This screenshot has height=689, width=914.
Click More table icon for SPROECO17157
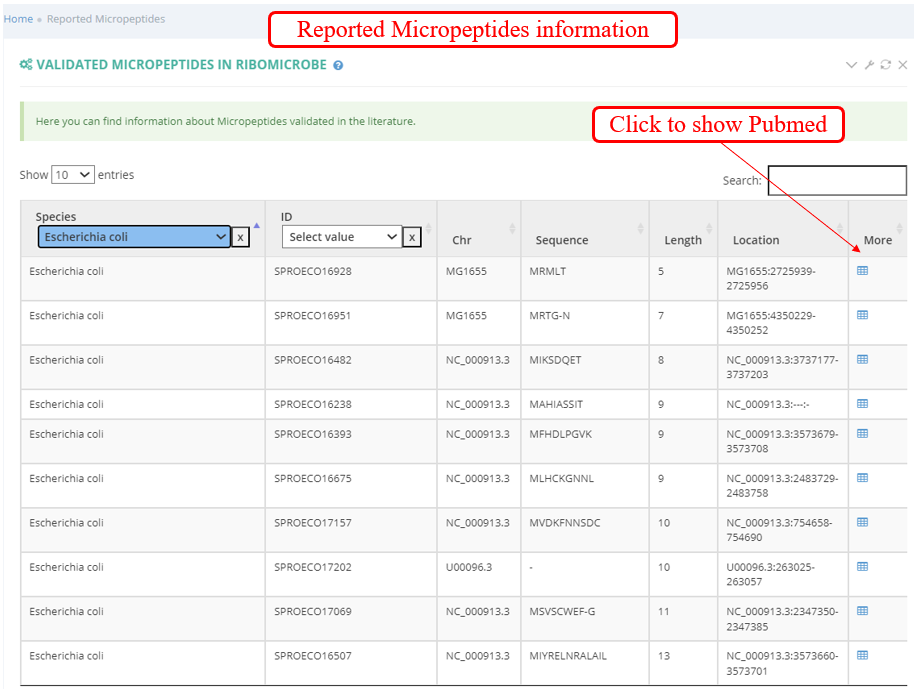[x=862, y=522]
